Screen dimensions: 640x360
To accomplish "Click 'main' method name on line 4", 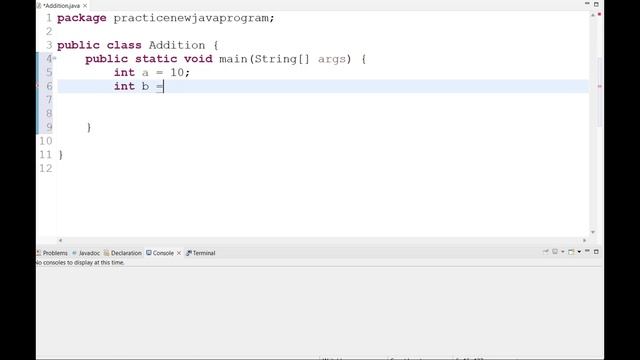I will [x=233, y=59].
